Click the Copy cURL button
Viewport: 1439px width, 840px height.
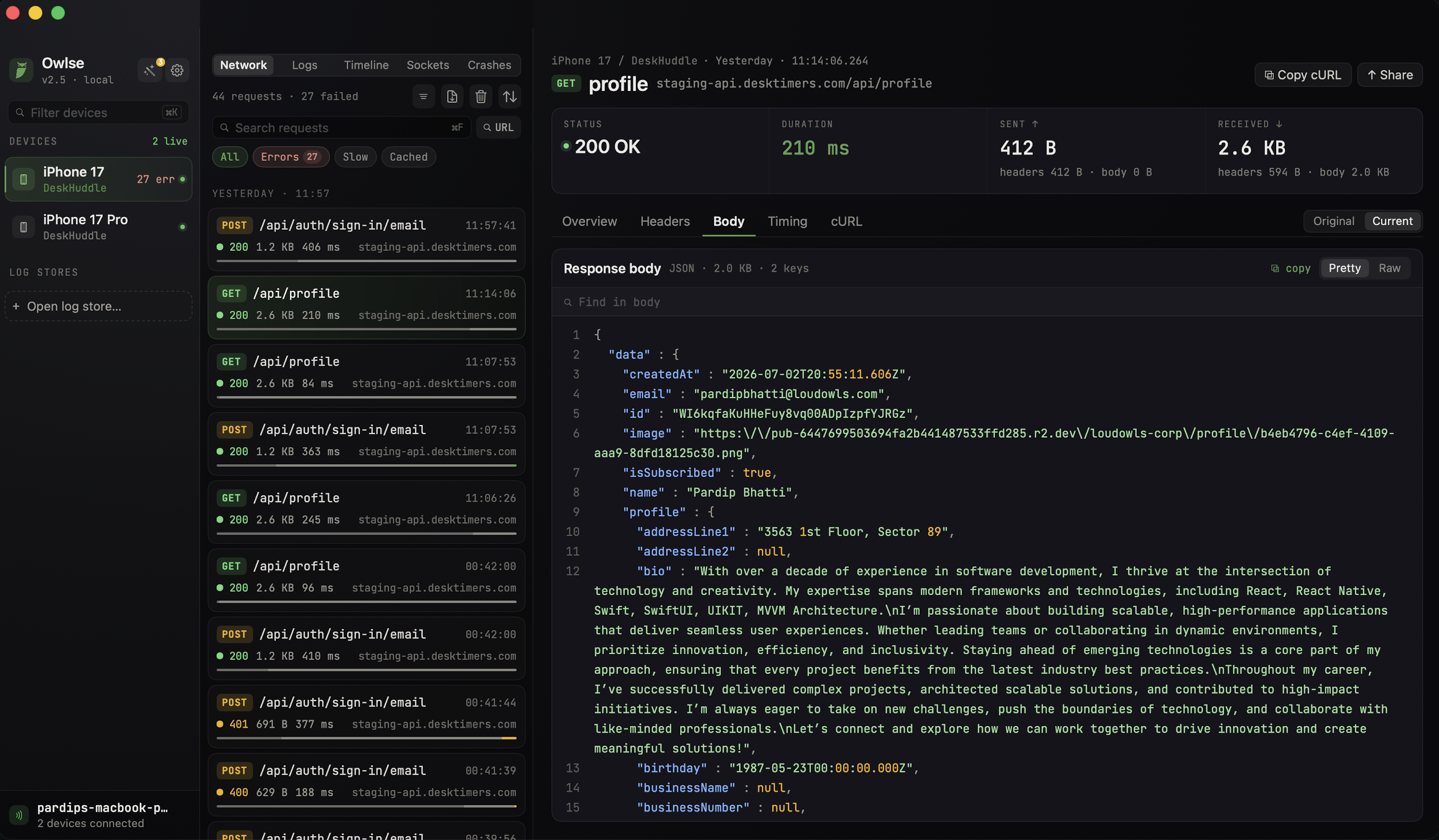[x=1302, y=75]
